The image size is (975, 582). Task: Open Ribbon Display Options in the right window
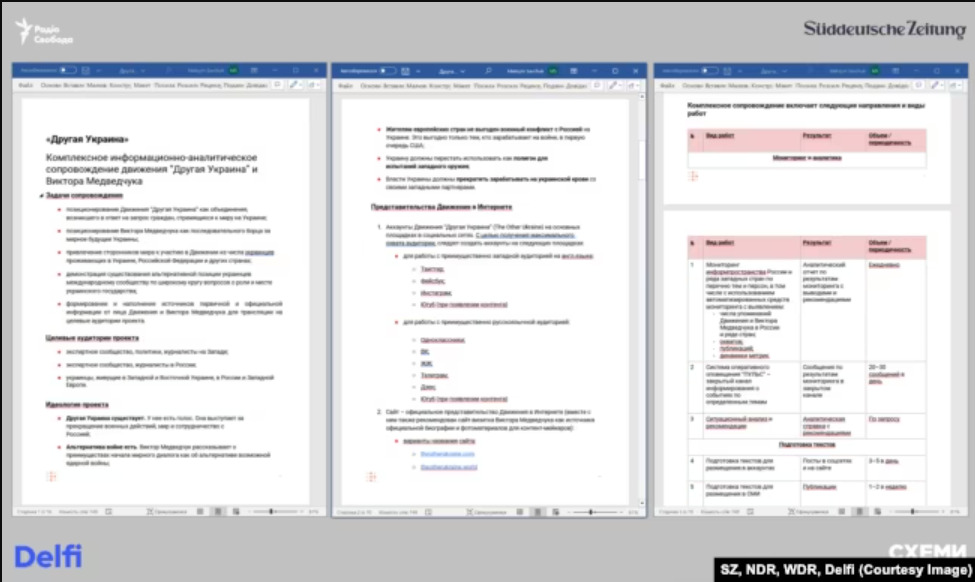point(895,71)
